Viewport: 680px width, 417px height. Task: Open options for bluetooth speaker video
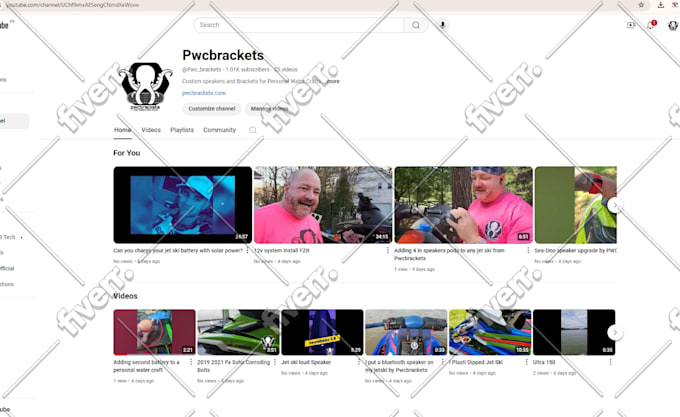[442, 362]
